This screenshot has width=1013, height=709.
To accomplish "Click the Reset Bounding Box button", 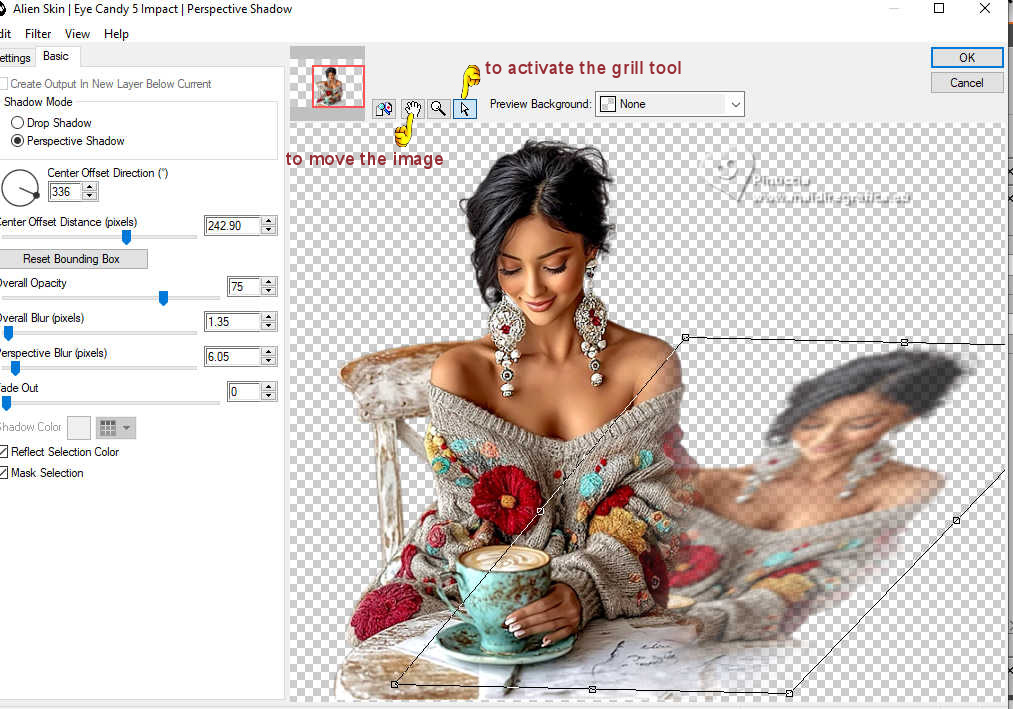I will (x=72, y=259).
